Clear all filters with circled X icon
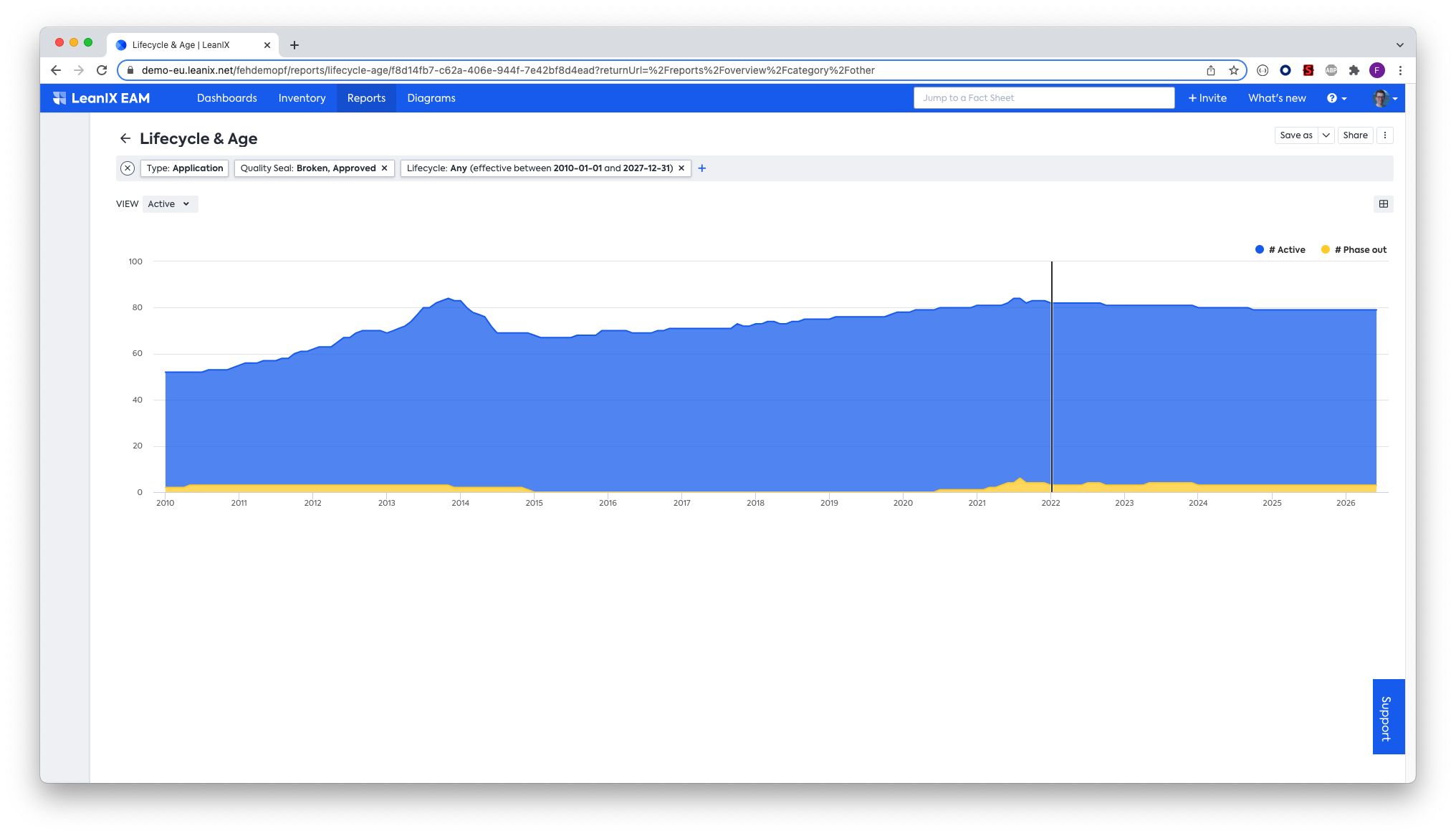Viewport: 1456px width, 836px height. pyautogui.click(x=128, y=168)
